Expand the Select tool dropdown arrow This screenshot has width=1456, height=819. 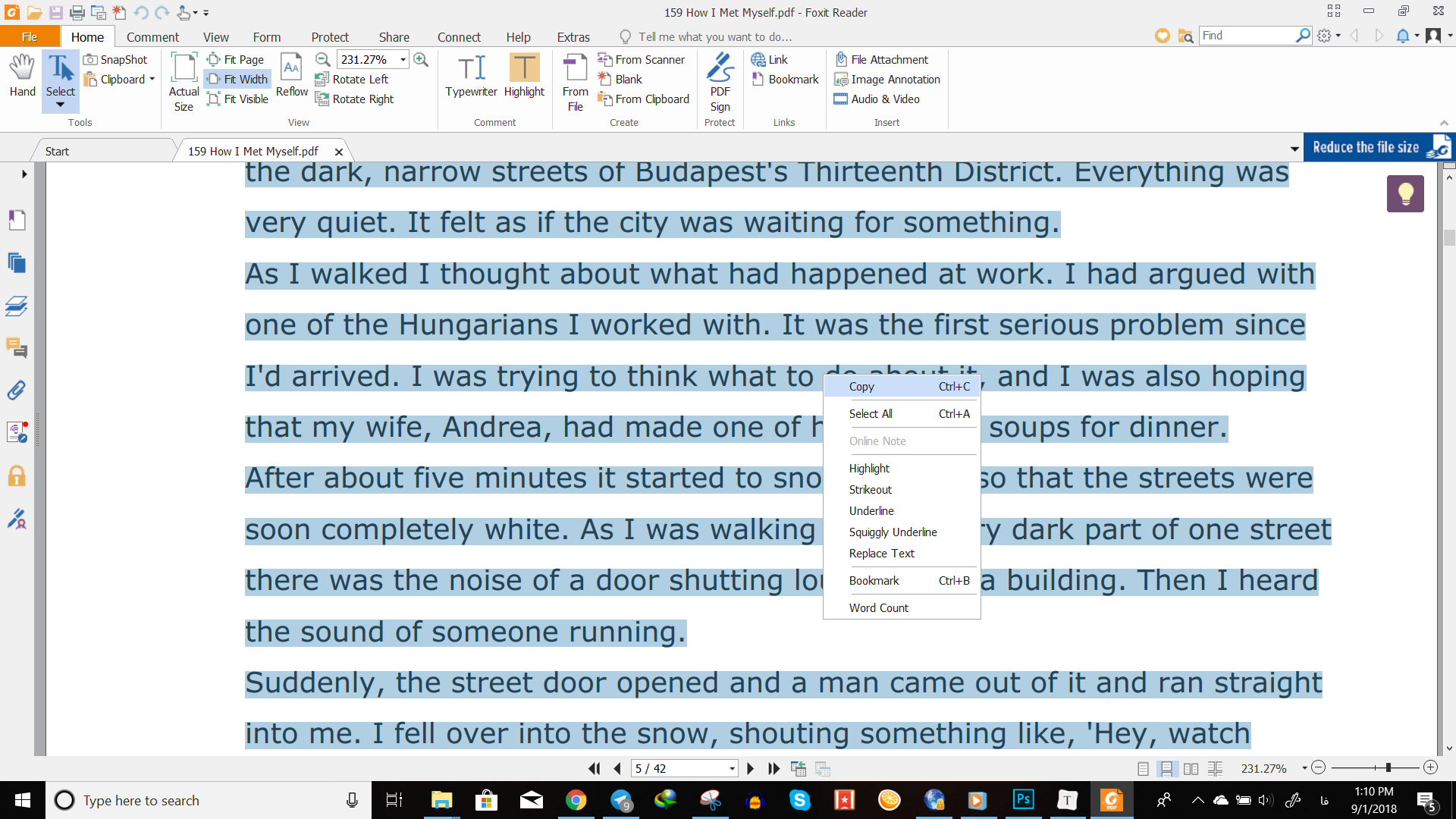(x=60, y=105)
